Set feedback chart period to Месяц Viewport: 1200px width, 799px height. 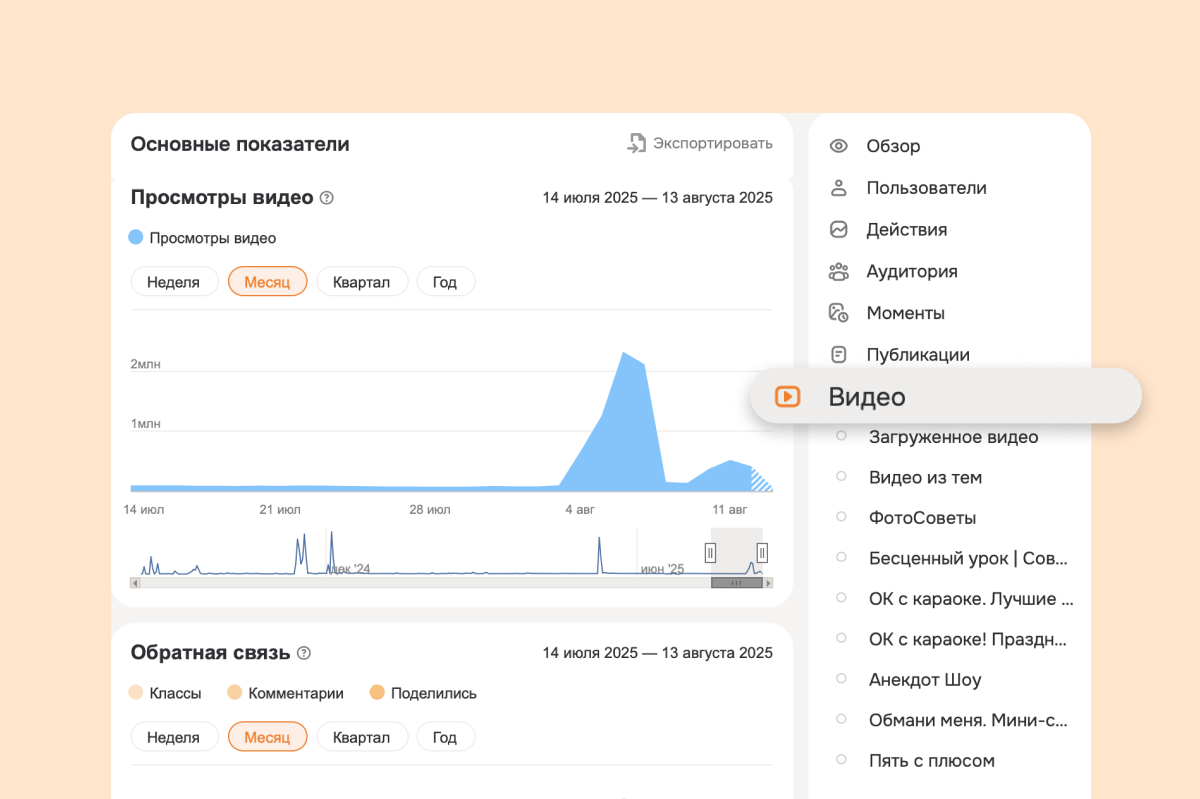point(267,737)
